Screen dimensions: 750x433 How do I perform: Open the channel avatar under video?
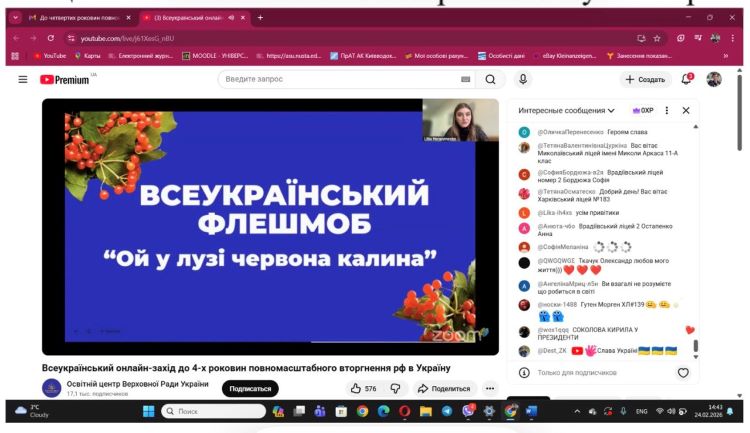(52, 388)
